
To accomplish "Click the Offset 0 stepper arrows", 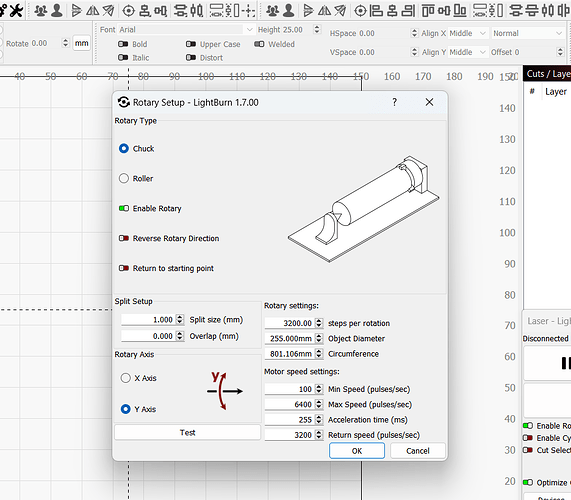I will pos(560,52).
